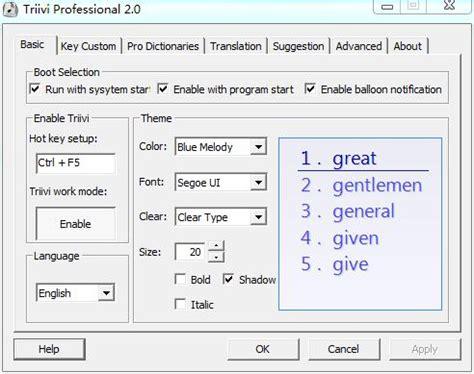Toggle Run with system start checkbox
Image resolution: width=474 pixels, height=374 pixels.
(x=35, y=89)
